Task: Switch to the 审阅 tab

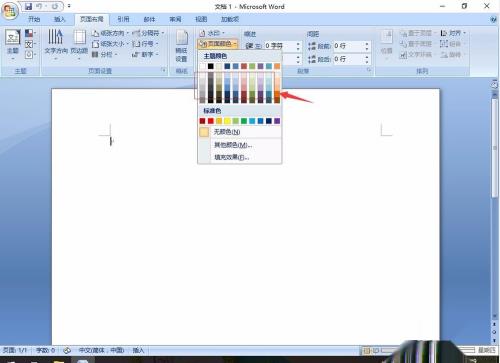Action: tap(175, 19)
